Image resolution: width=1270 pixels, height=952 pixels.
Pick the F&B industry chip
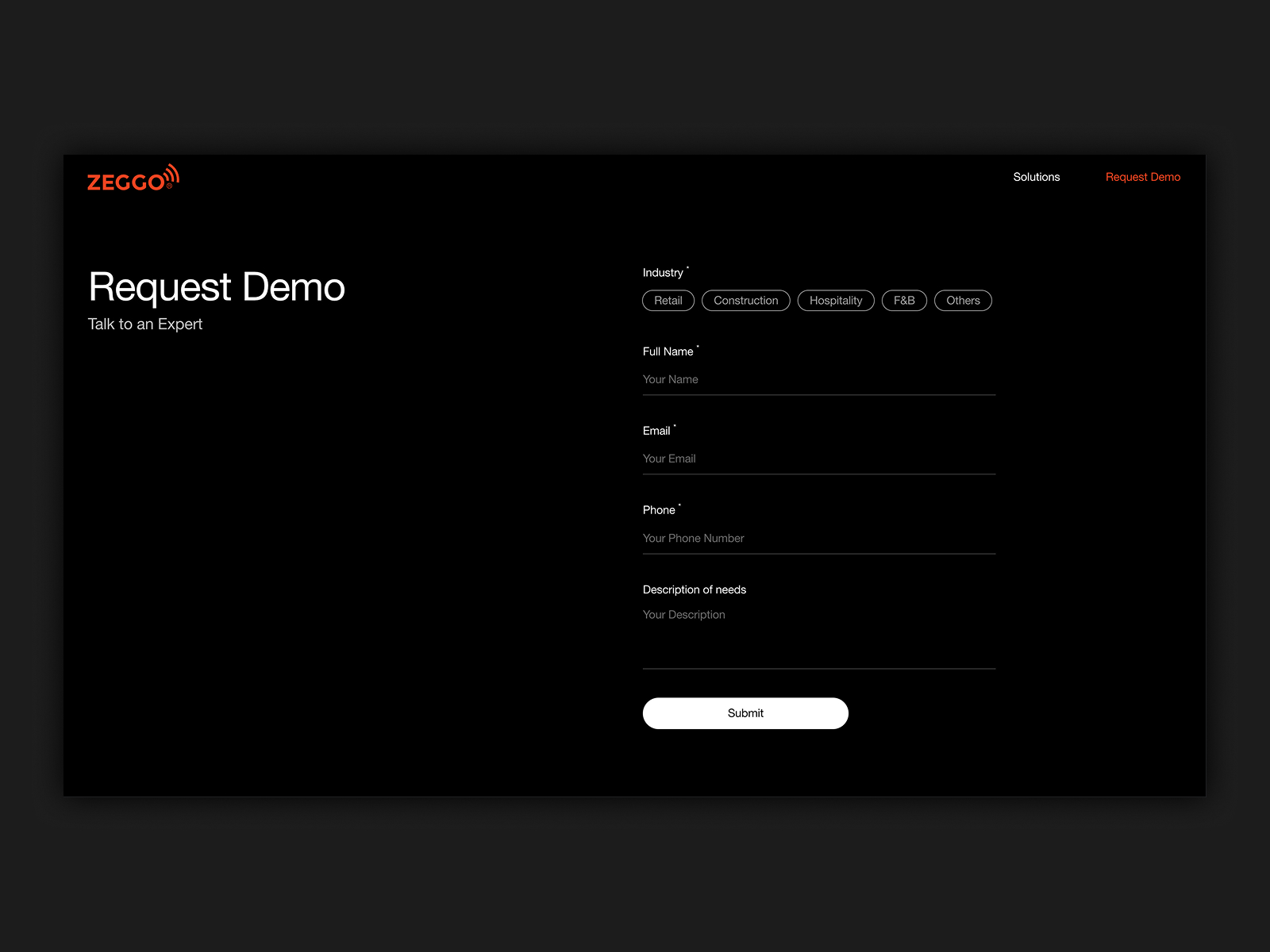(904, 301)
